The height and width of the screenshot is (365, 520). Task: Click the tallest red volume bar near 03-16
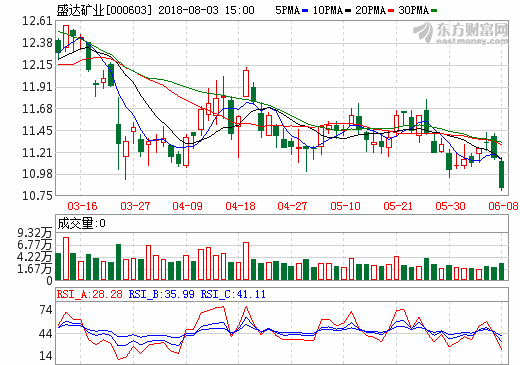tap(66, 259)
